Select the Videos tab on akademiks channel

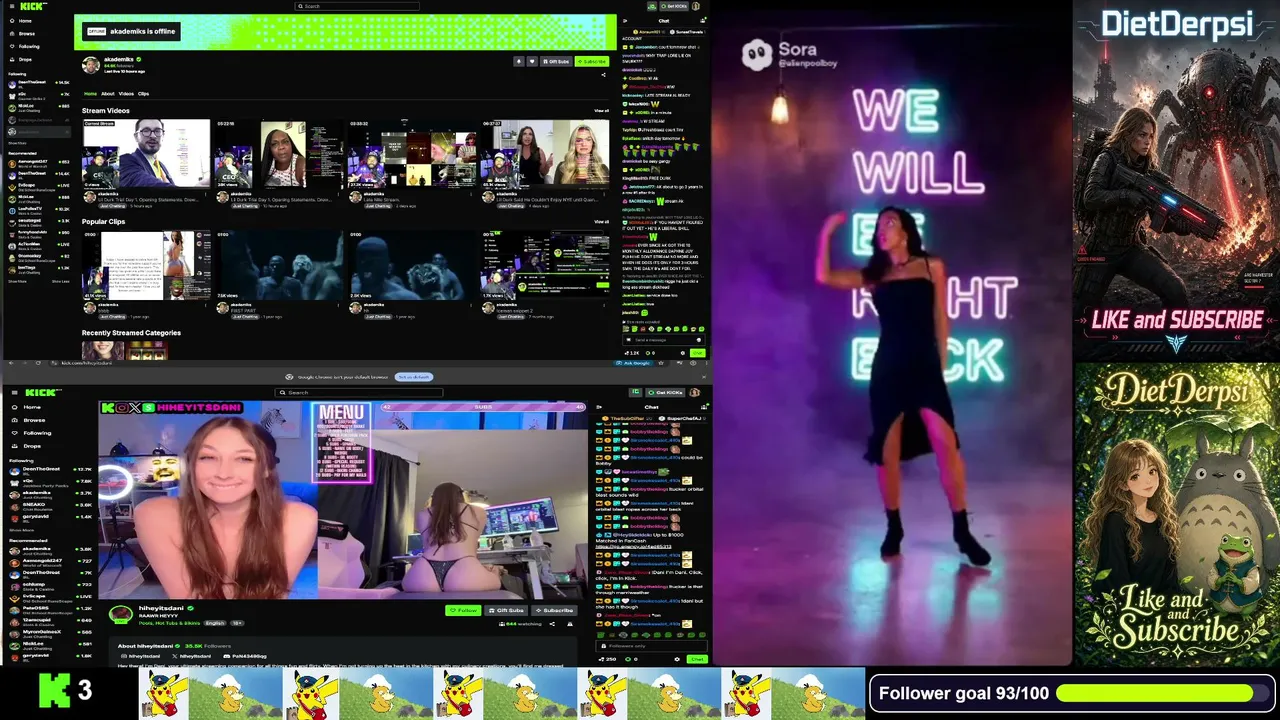(126, 94)
